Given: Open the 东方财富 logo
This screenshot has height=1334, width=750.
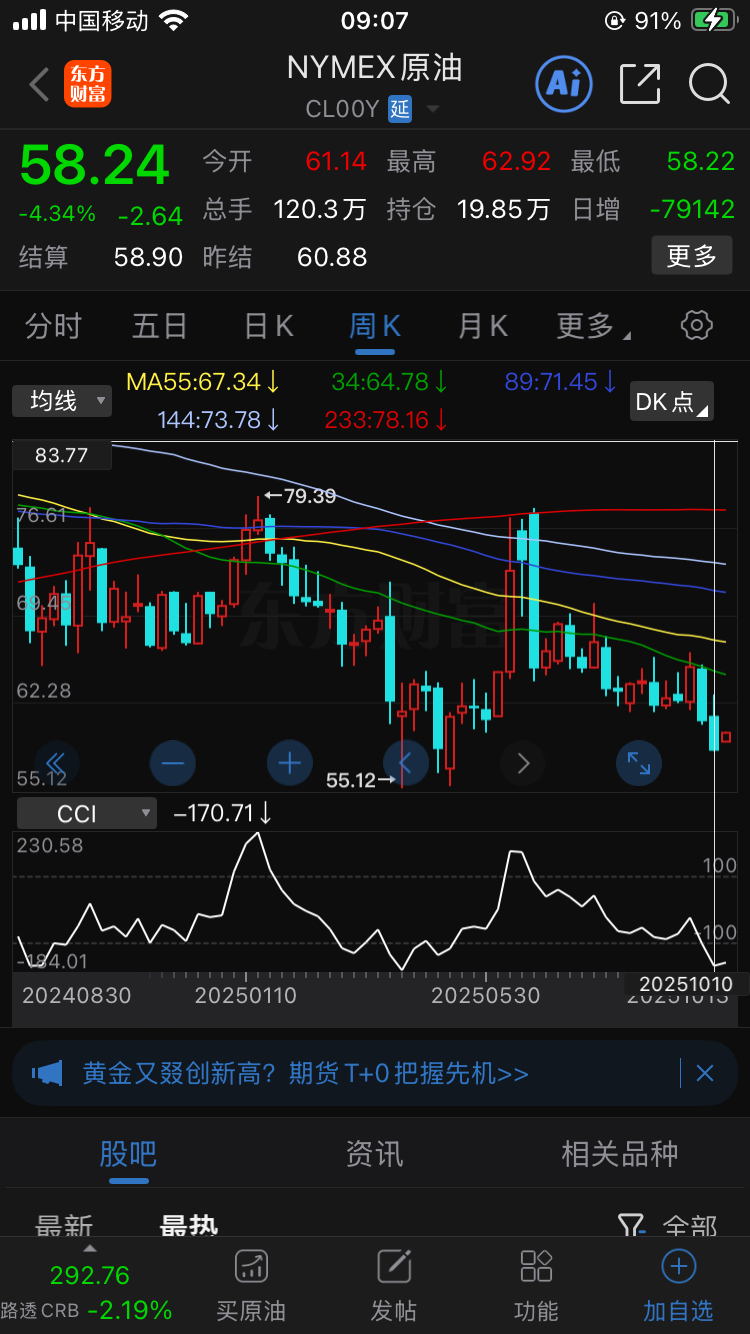Looking at the screenshot, I should [x=88, y=84].
